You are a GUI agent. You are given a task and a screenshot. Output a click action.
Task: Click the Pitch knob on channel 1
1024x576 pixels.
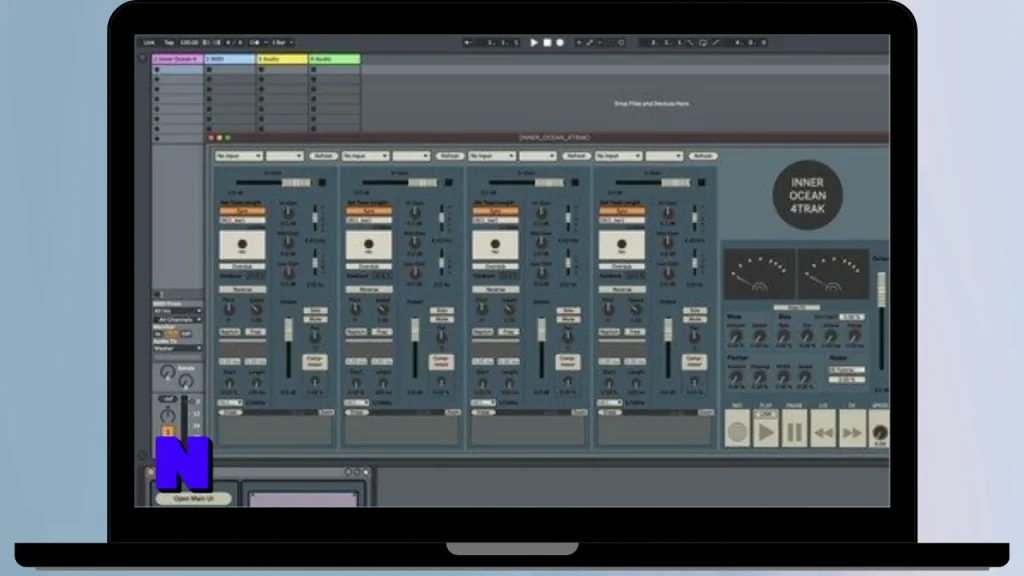coord(229,310)
